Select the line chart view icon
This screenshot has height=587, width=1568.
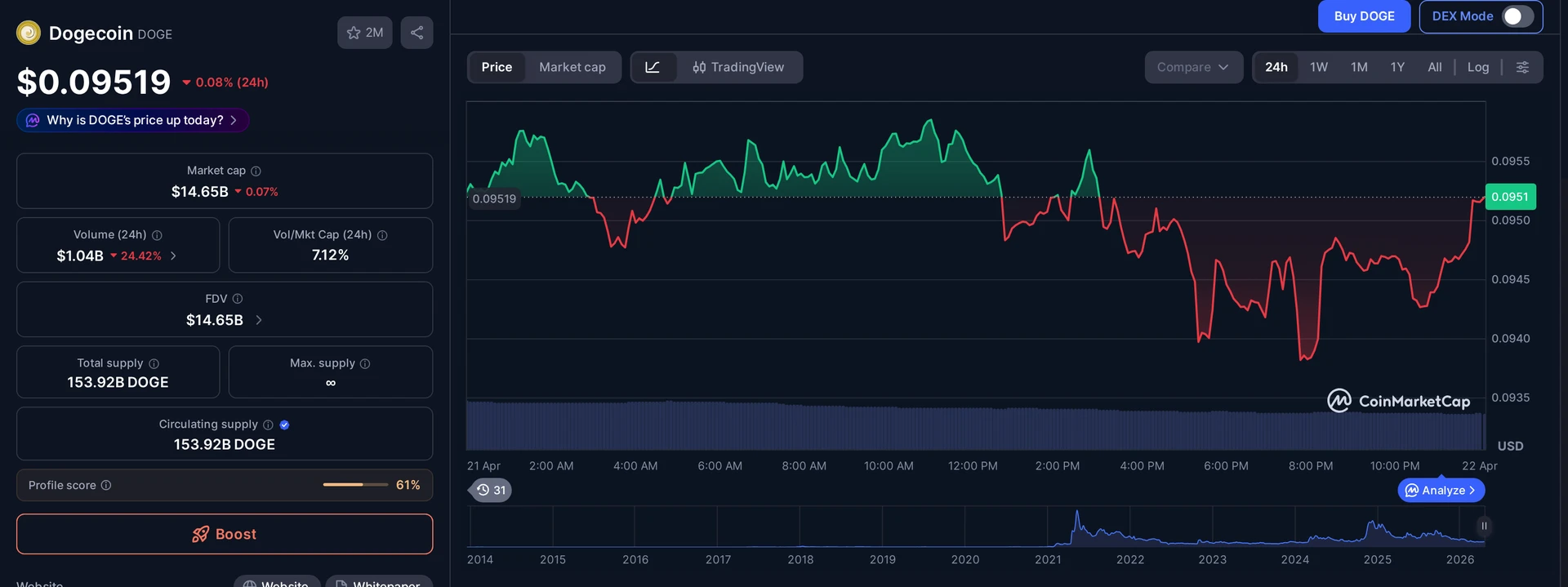point(653,67)
